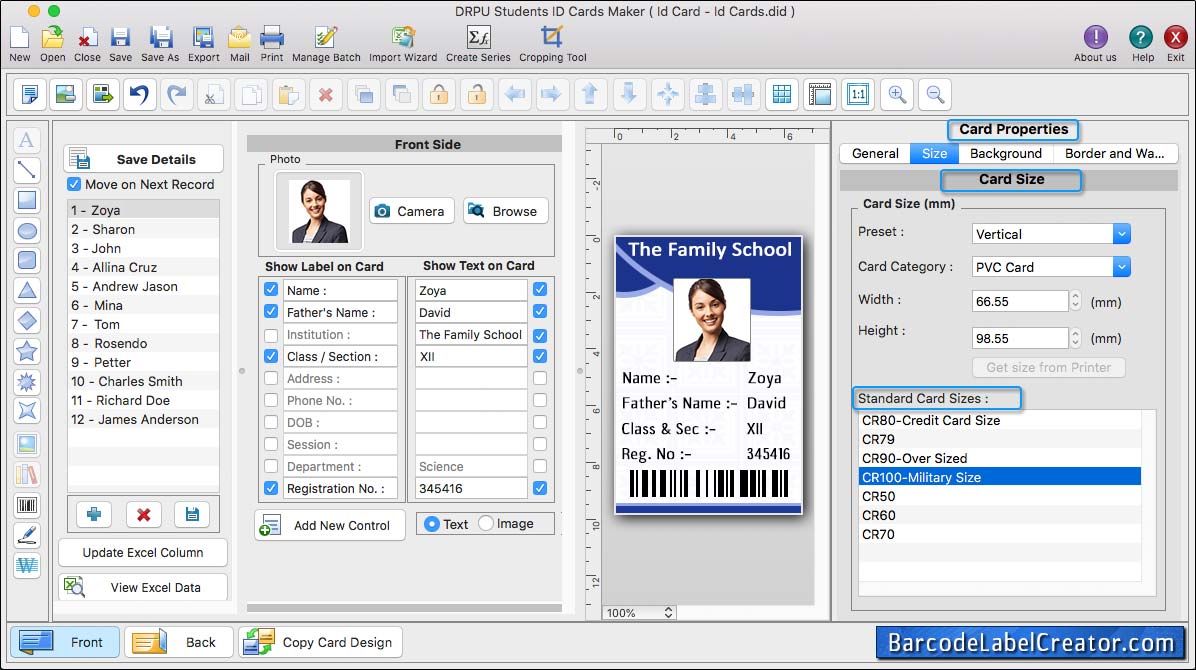Select the Text tool 'A' icon
Screen dimensions: 1196x670
click(x=27, y=140)
